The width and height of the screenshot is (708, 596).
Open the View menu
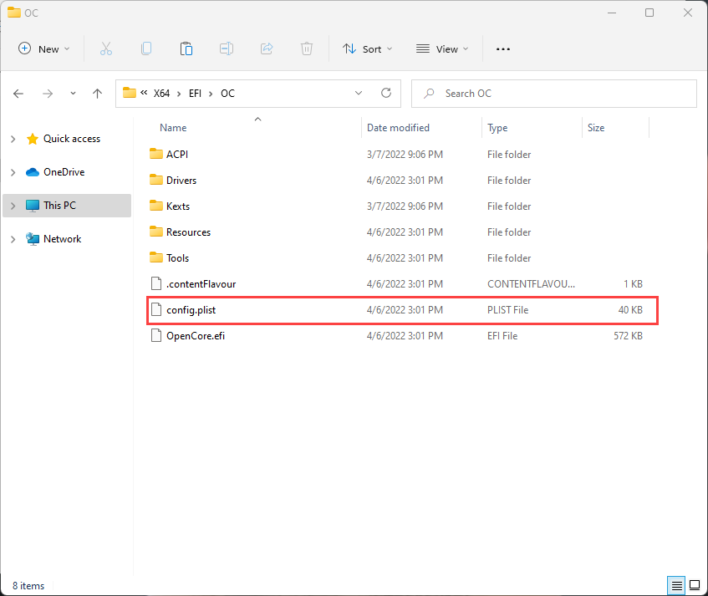[441, 48]
